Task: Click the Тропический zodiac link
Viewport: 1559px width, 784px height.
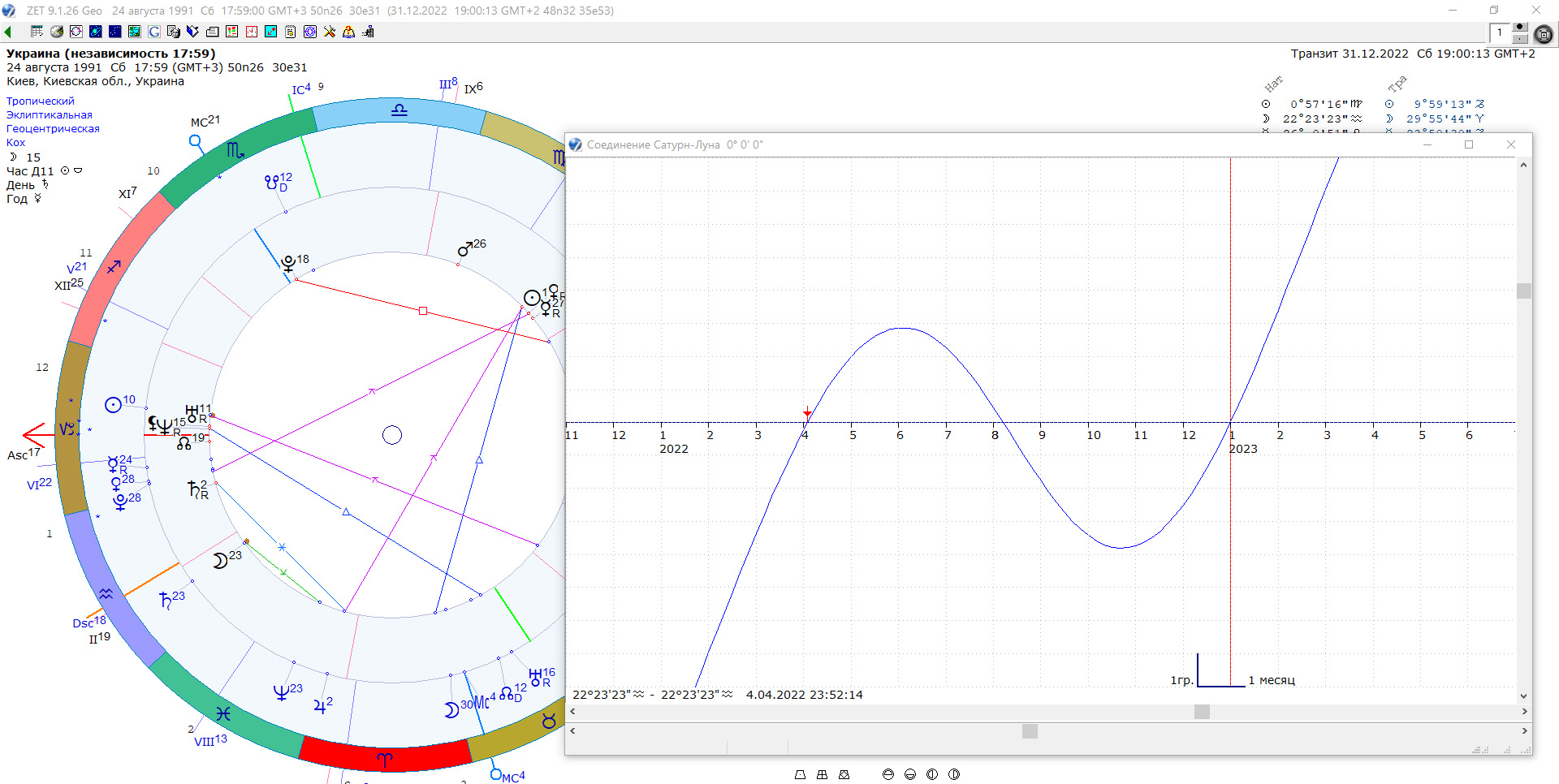Action: (x=41, y=101)
